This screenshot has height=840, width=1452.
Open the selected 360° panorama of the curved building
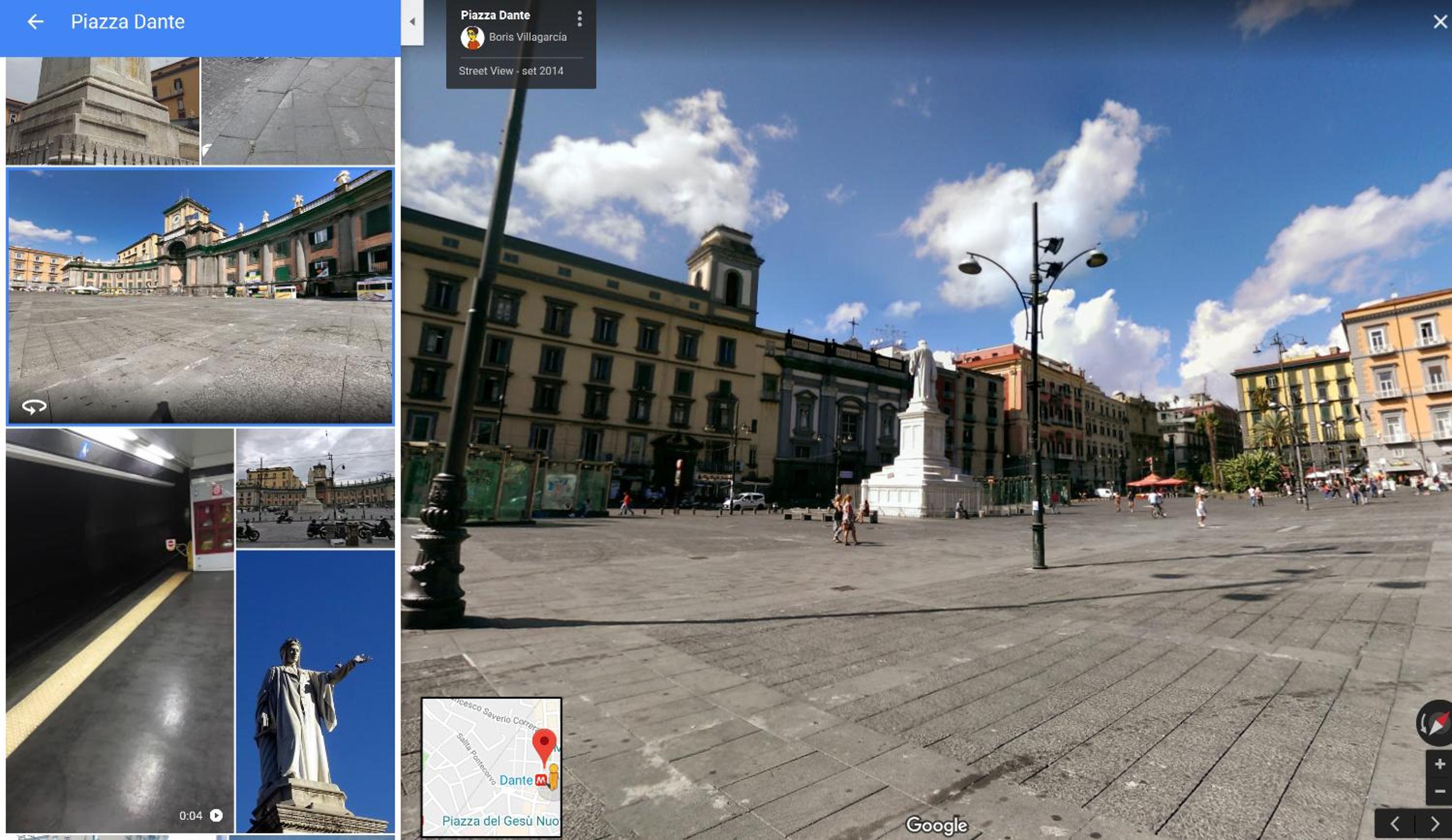point(200,297)
